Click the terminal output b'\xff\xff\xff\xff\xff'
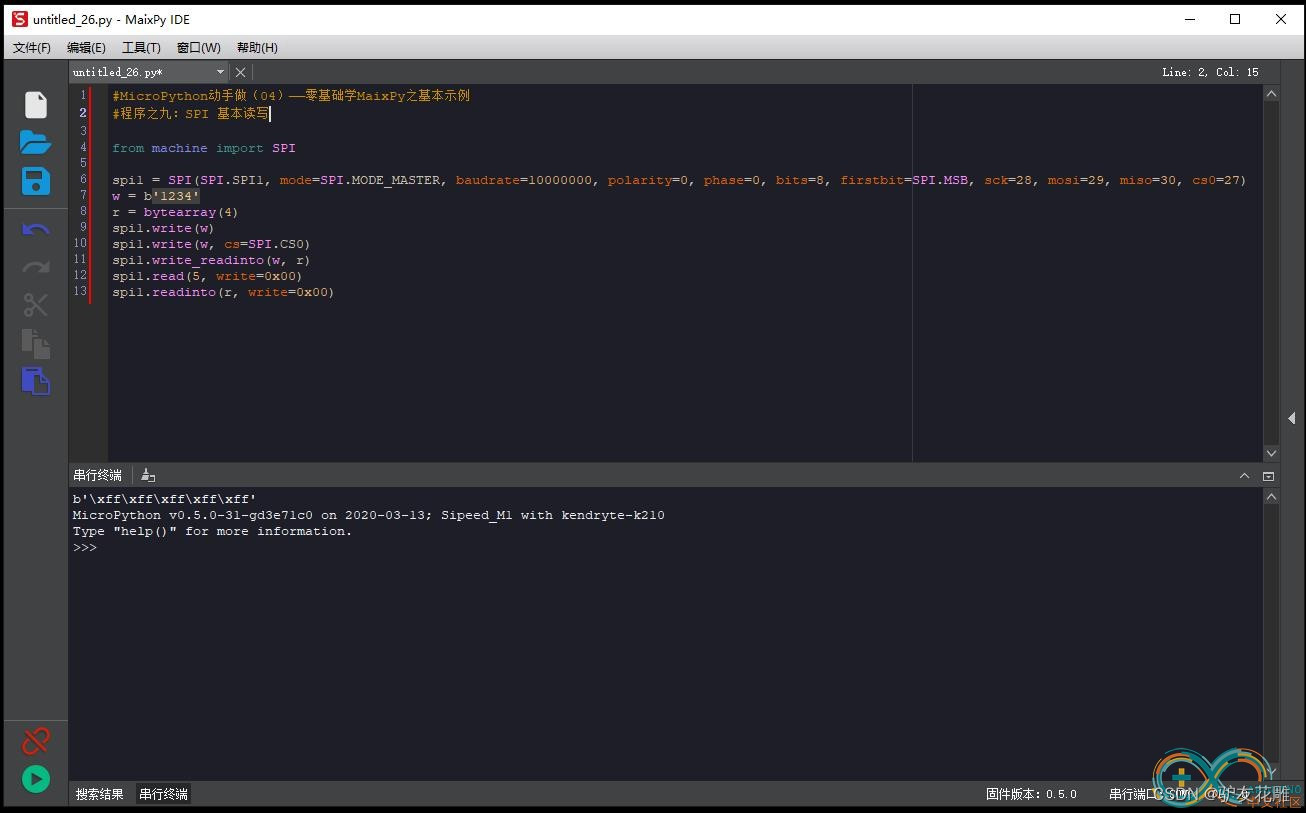1306x813 pixels. click(164, 499)
